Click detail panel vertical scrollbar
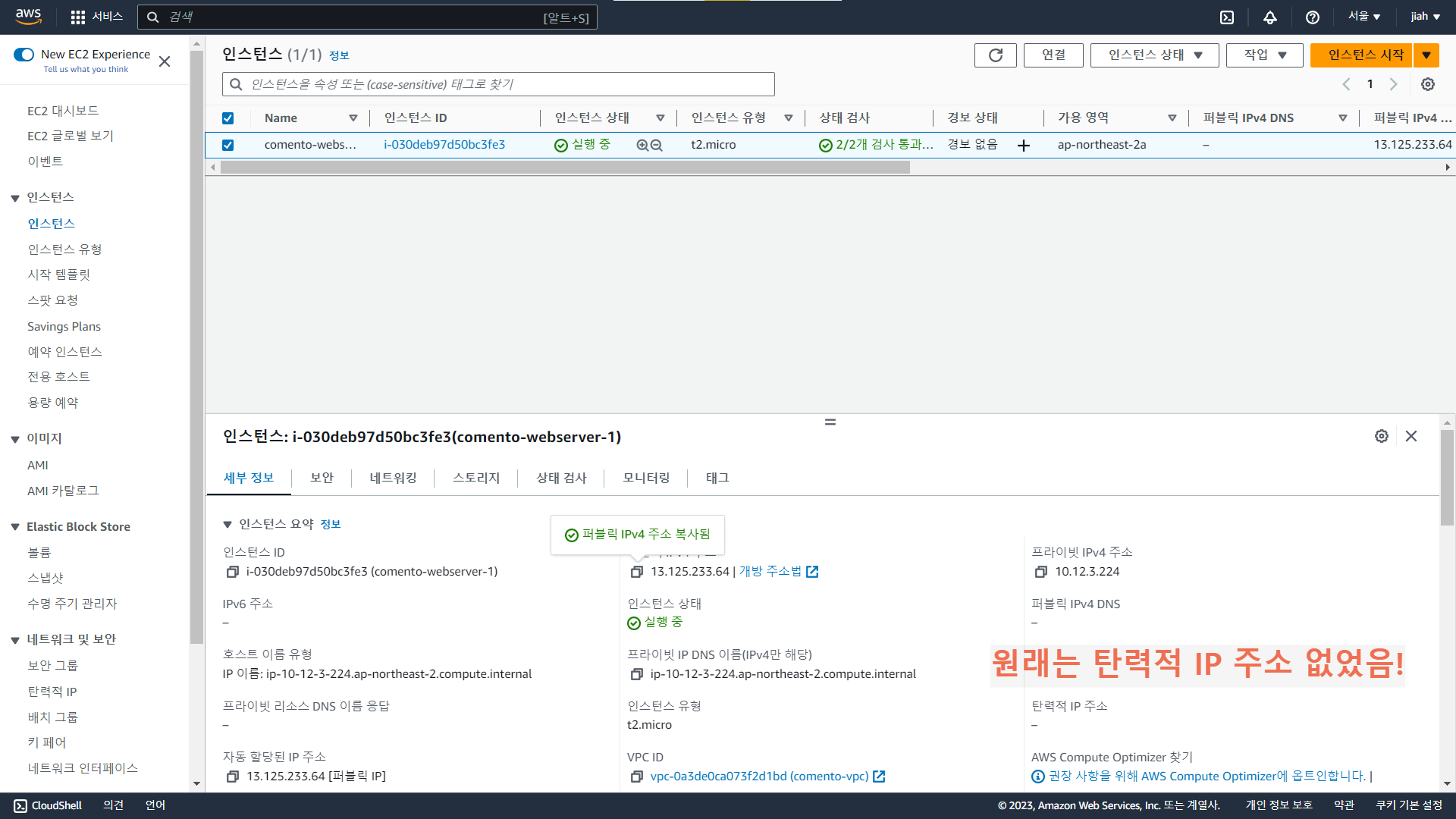Screen dimensions: 1456x819 click(x=1448, y=478)
